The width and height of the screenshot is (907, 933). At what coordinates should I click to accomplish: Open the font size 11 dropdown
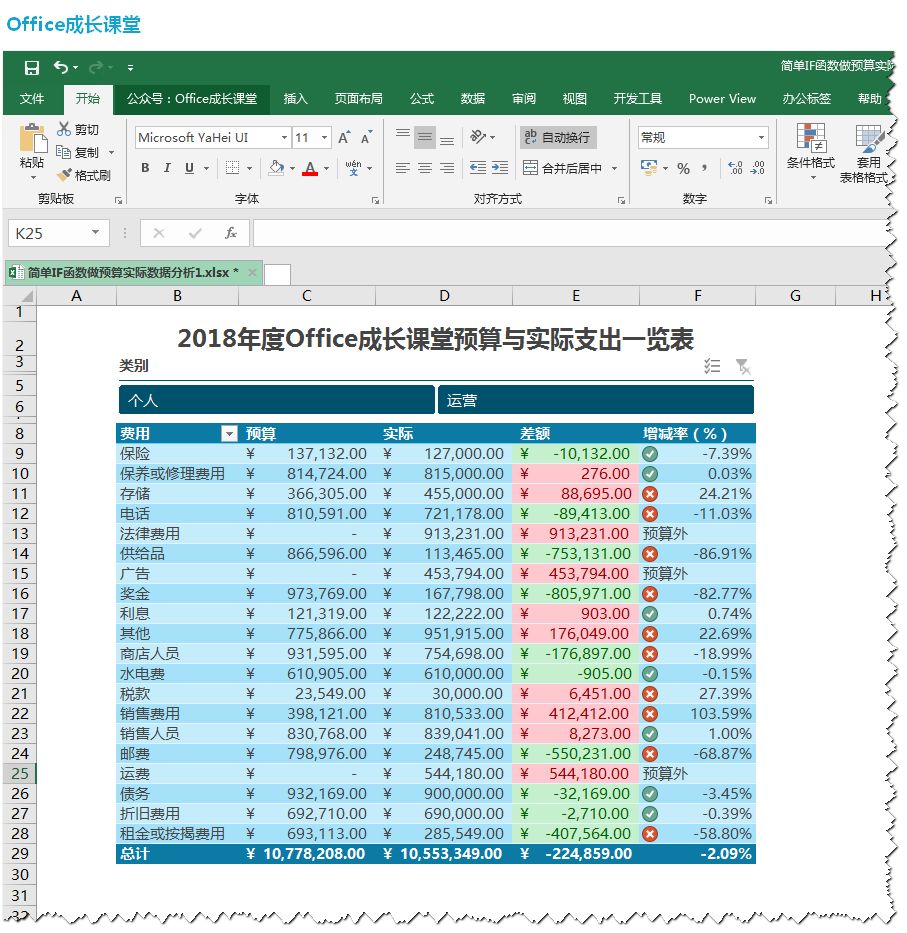[x=324, y=137]
